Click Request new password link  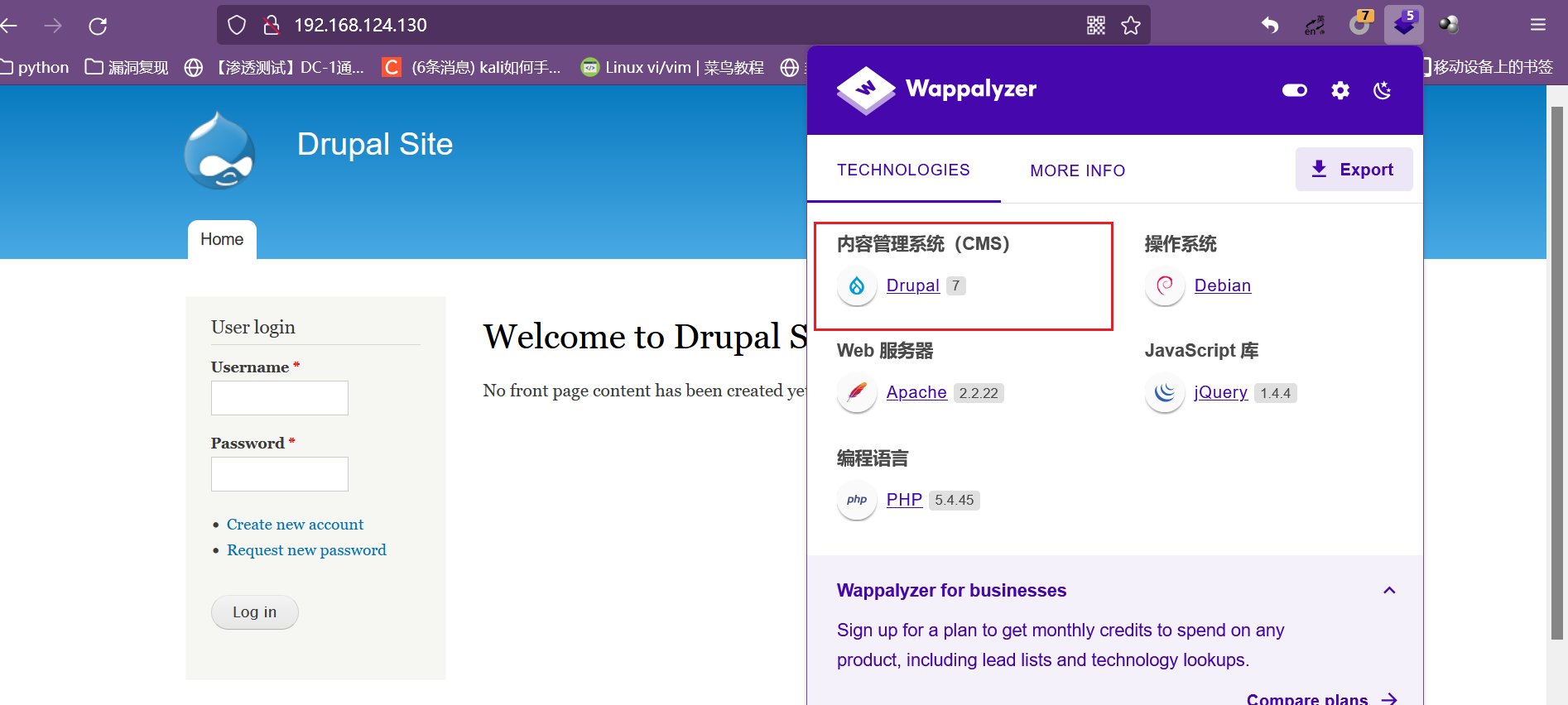pyautogui.click(x=306, y=550)
